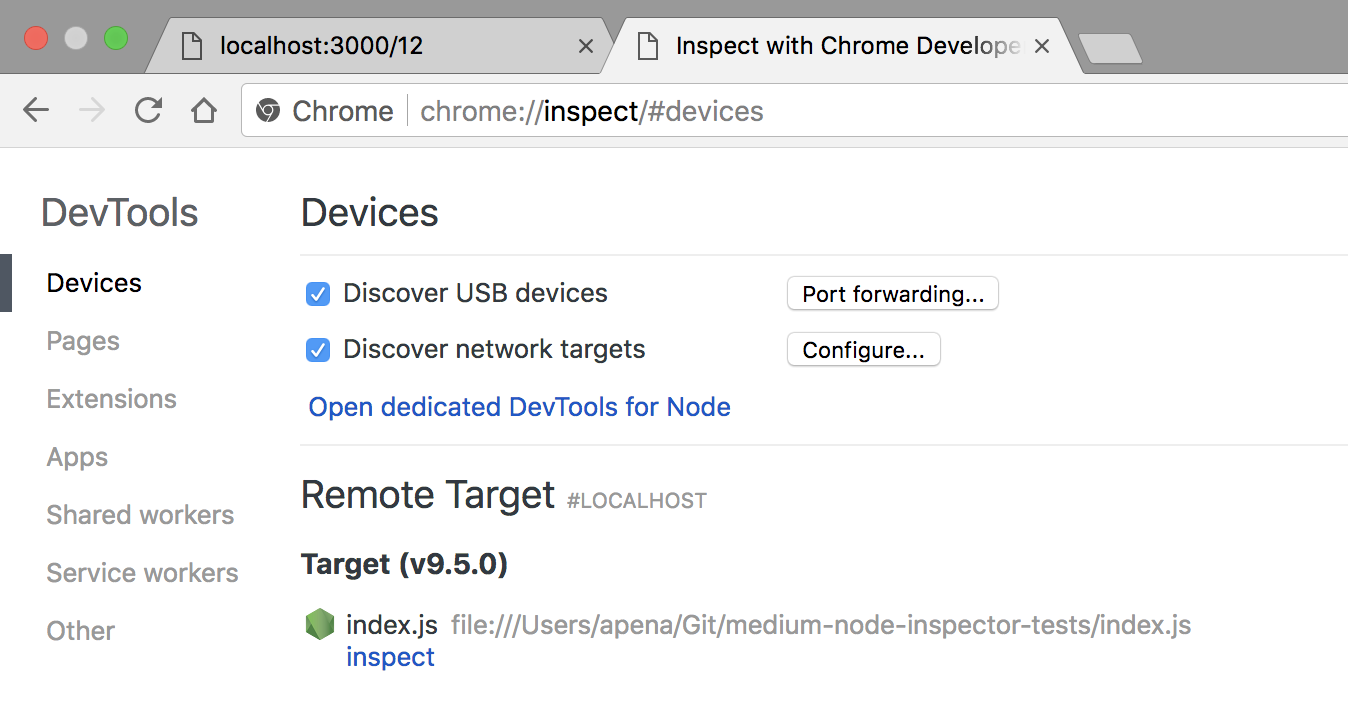Reload the current page

click(x=148, y=111)
